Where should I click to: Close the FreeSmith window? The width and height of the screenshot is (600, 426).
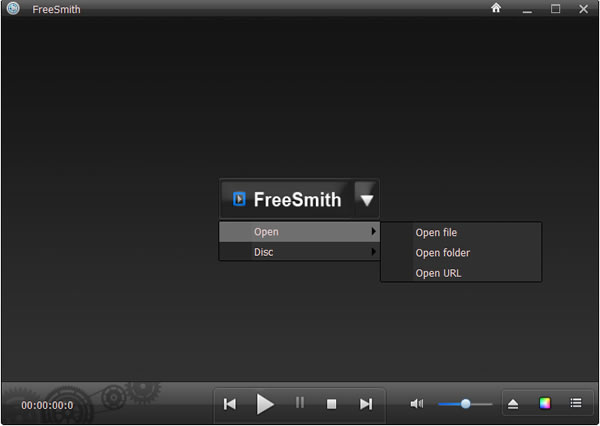(584, 8)
